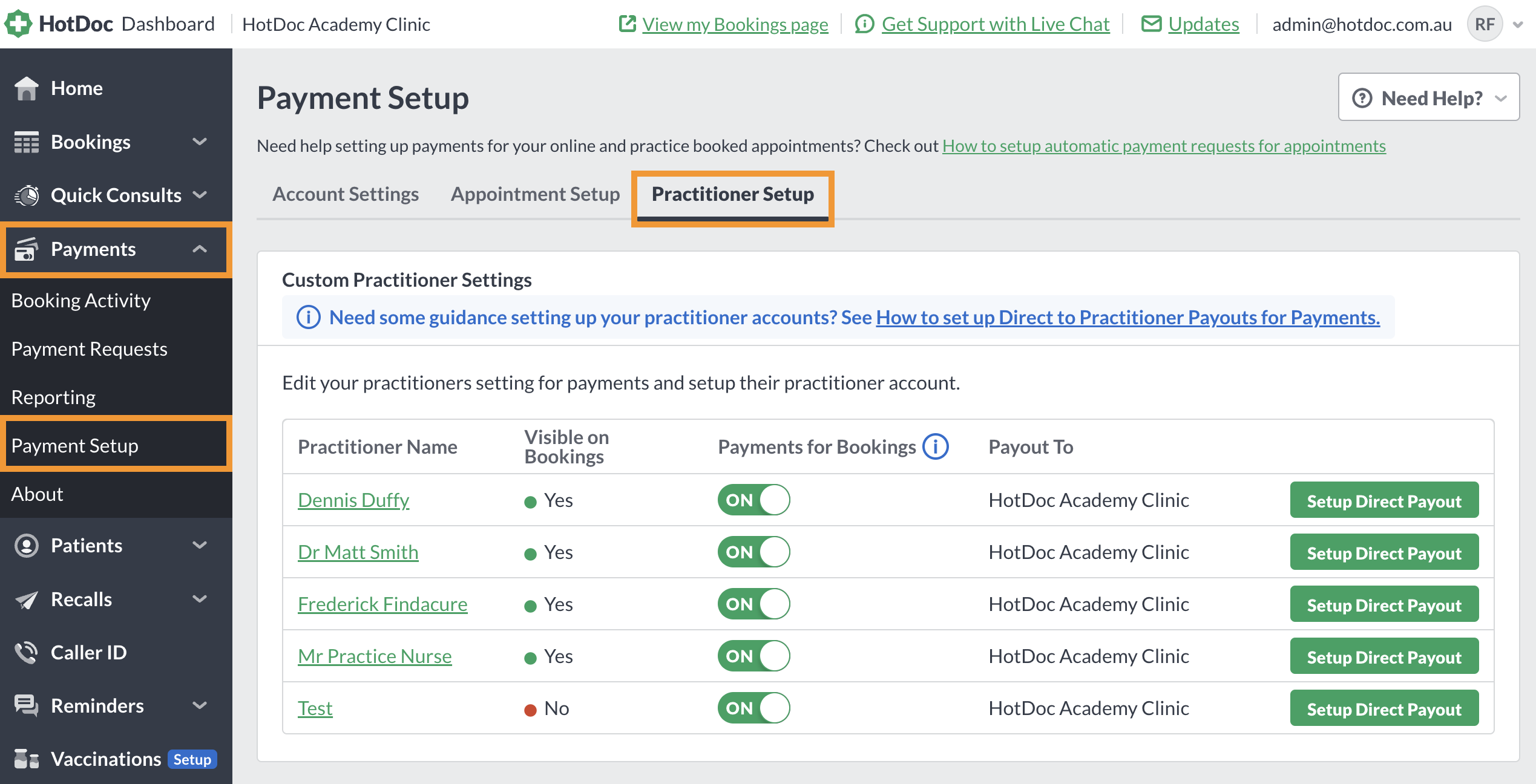Screen dimensions: 1536x784
Task: Expand the Patients menu chevron
Action: pos(200,546)
